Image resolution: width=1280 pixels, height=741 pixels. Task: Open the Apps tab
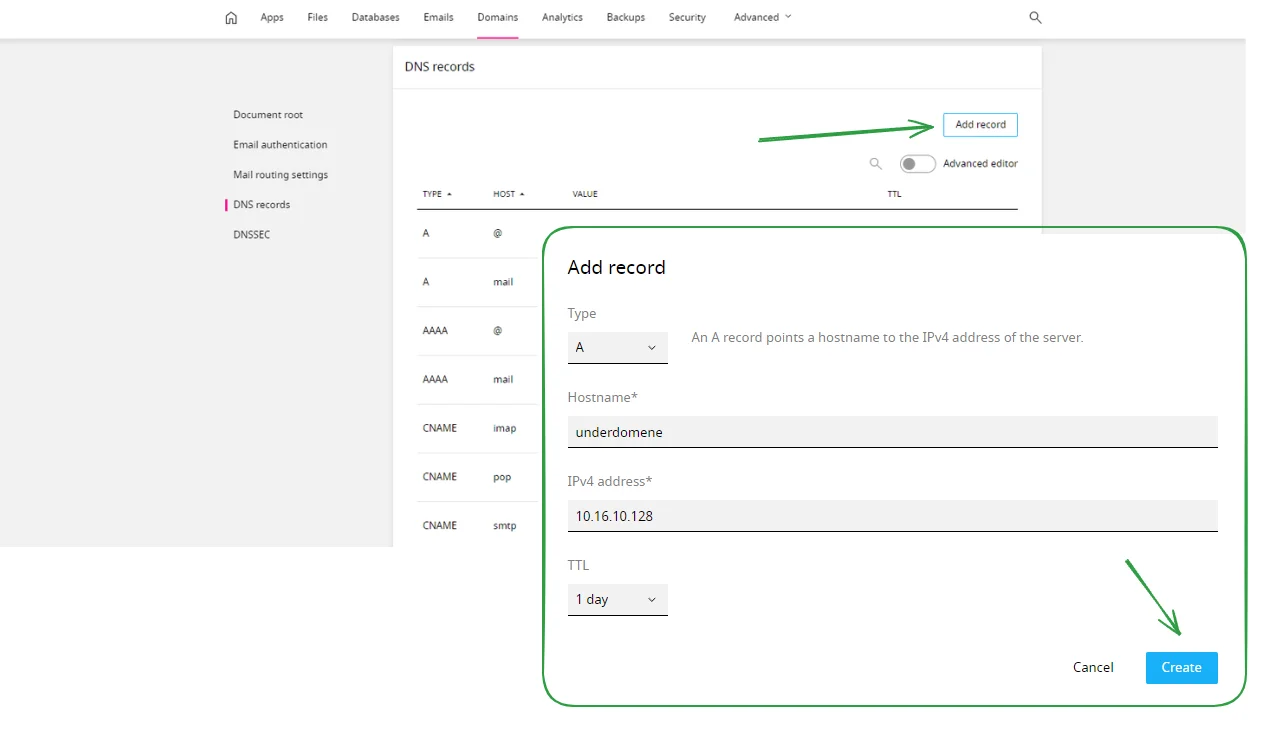click(x=272, y=18)
